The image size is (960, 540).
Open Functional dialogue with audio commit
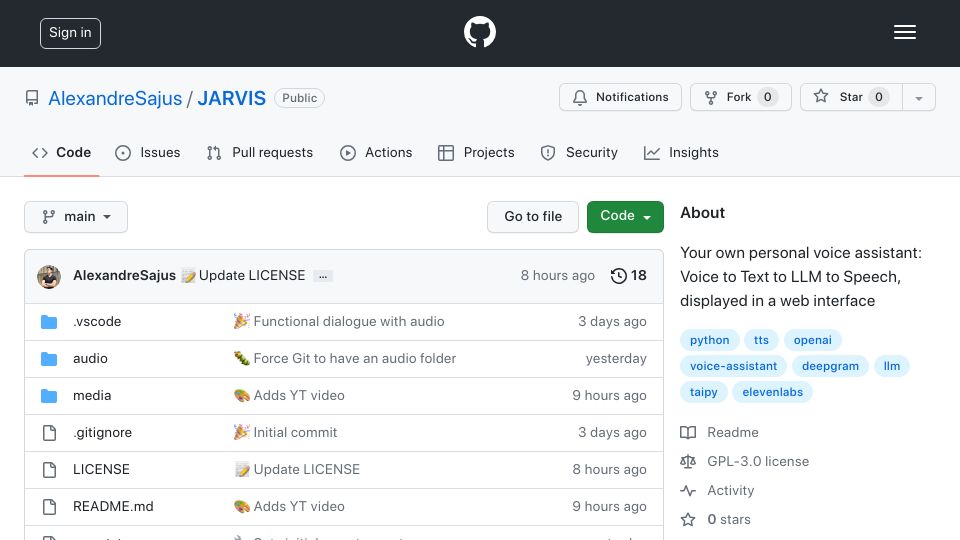pyautogui.click(x=349, y=321)
